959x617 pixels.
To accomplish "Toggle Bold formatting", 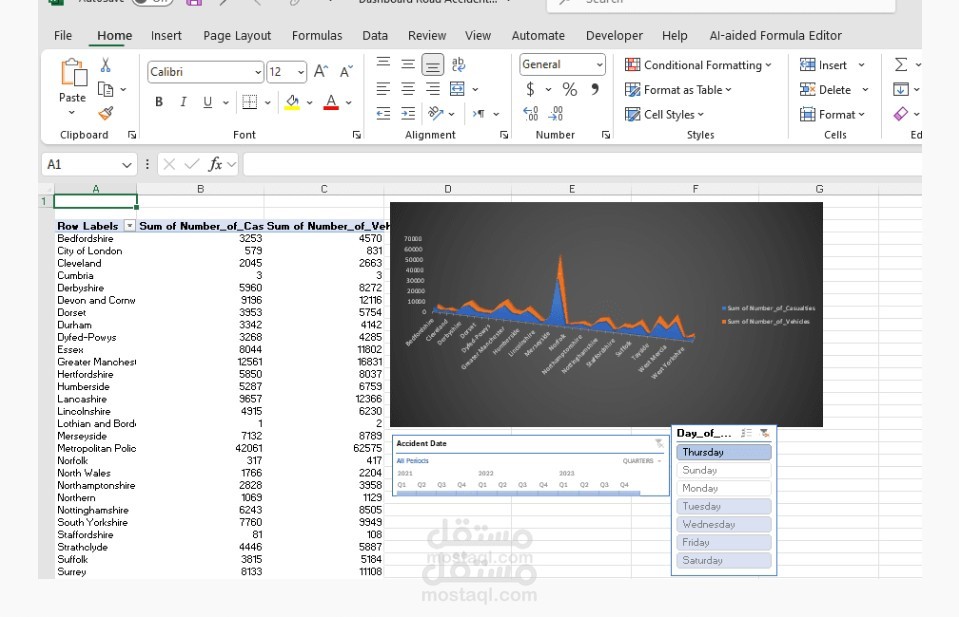I will coord(159,102).
